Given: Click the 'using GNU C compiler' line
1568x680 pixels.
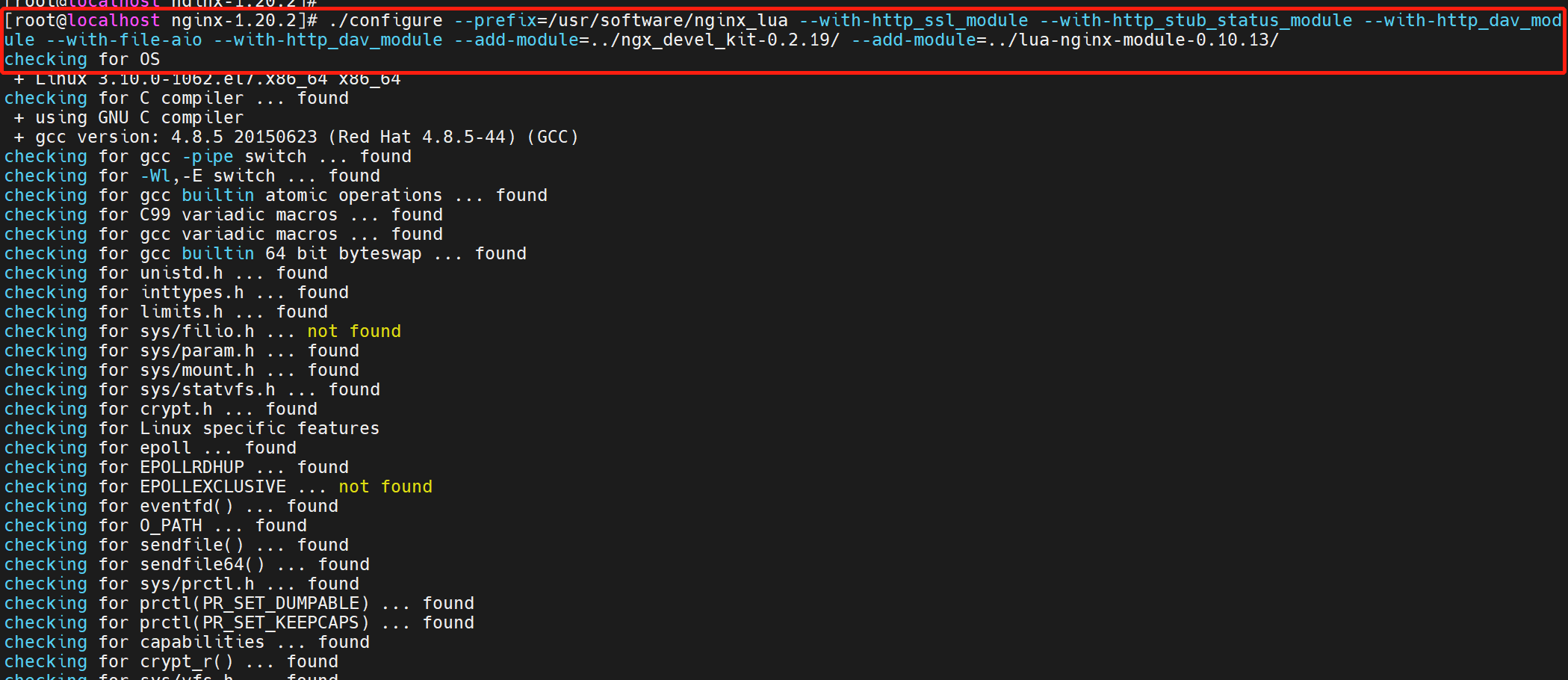Looking at the screenshot, I should (x=129, y=118).
